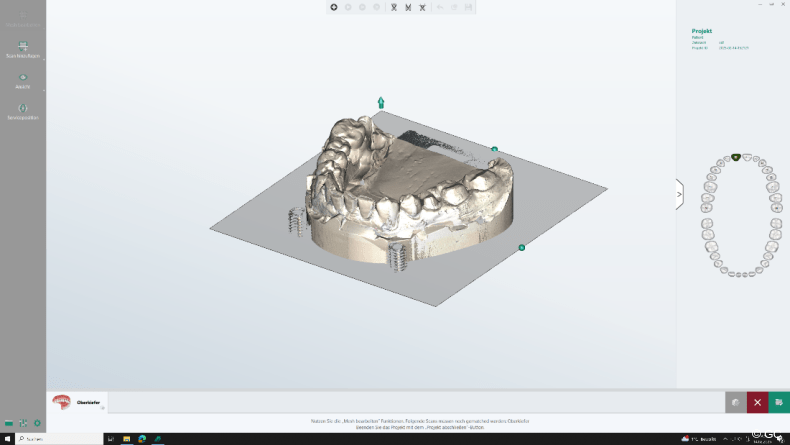Click the third scan-cut tool in top toolbar

(x=423, y=7)
